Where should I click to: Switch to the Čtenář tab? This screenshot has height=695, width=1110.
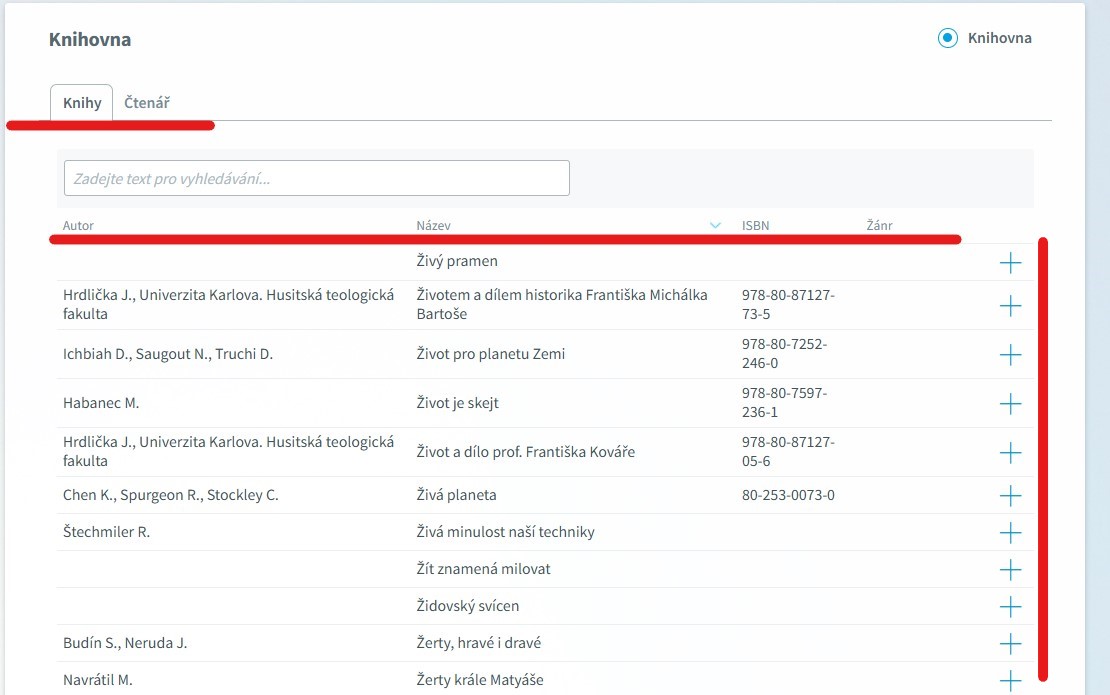coord(147,102)
